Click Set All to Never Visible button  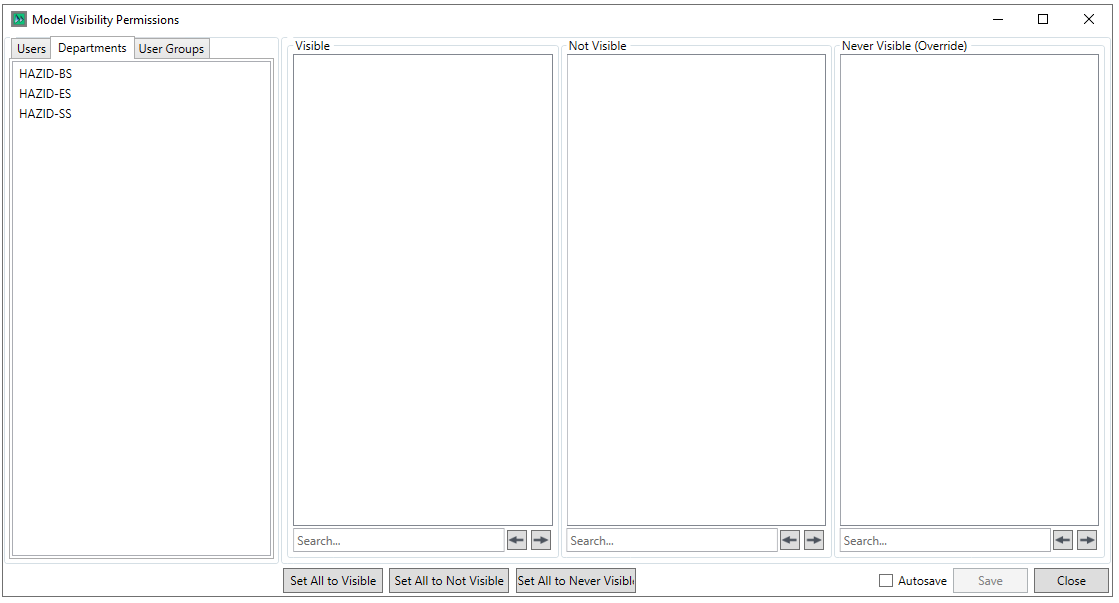[x=576, y=581]
